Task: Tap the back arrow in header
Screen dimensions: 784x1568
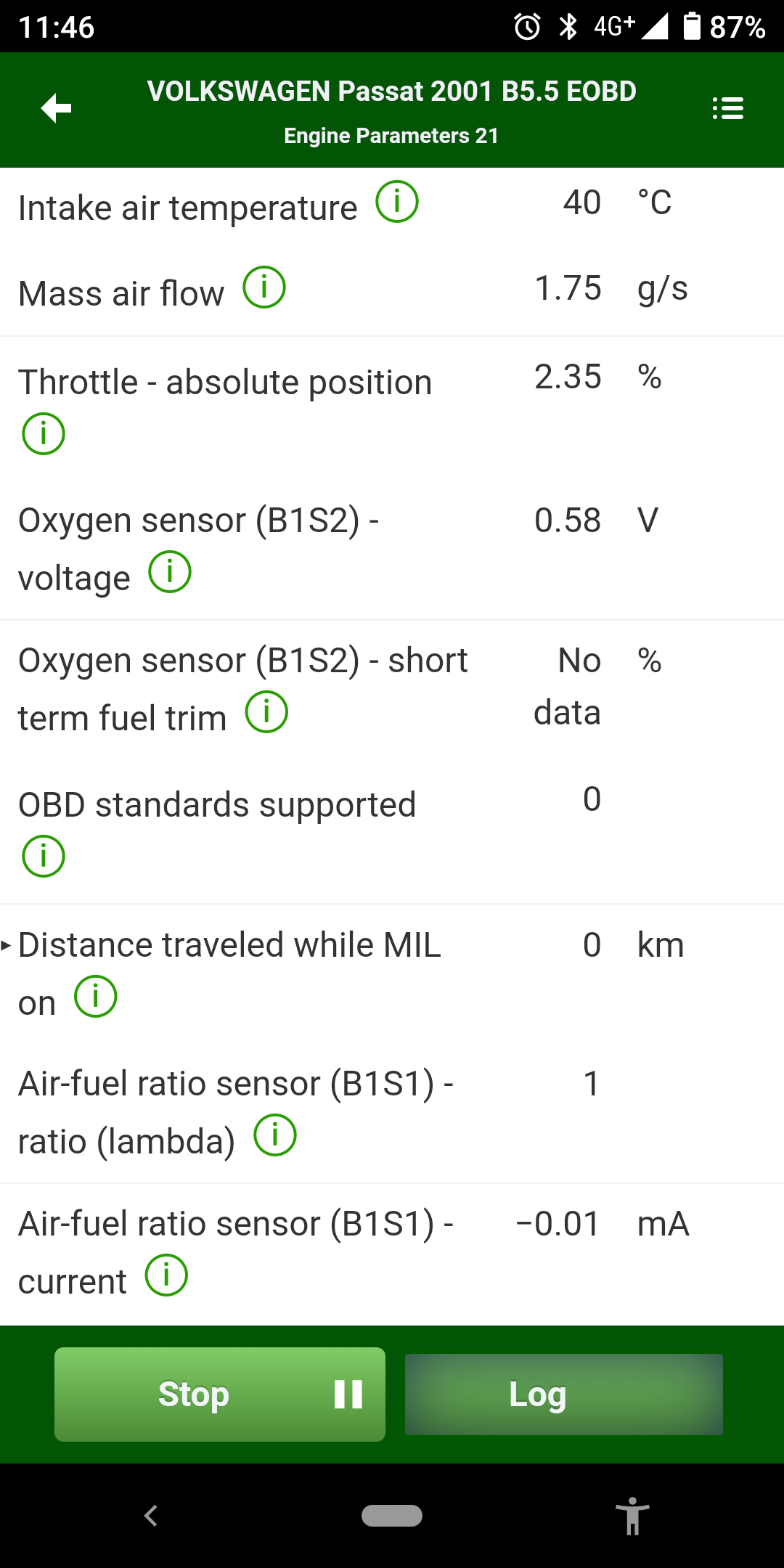Action: (56, 109)
